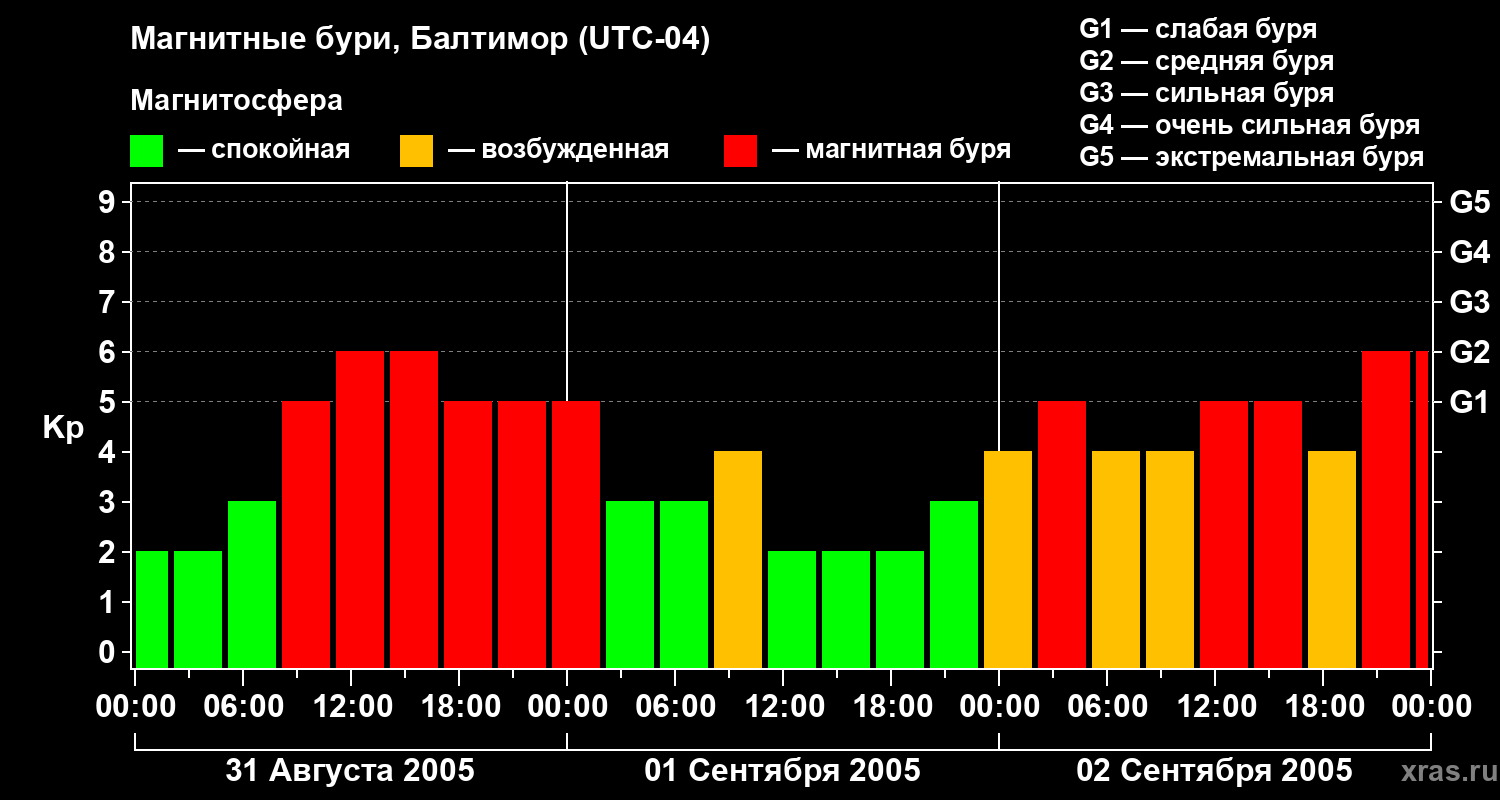Click the 00:00 label starting 01 Сентября
1500x800 pixels.
click(x=567, y=707)
